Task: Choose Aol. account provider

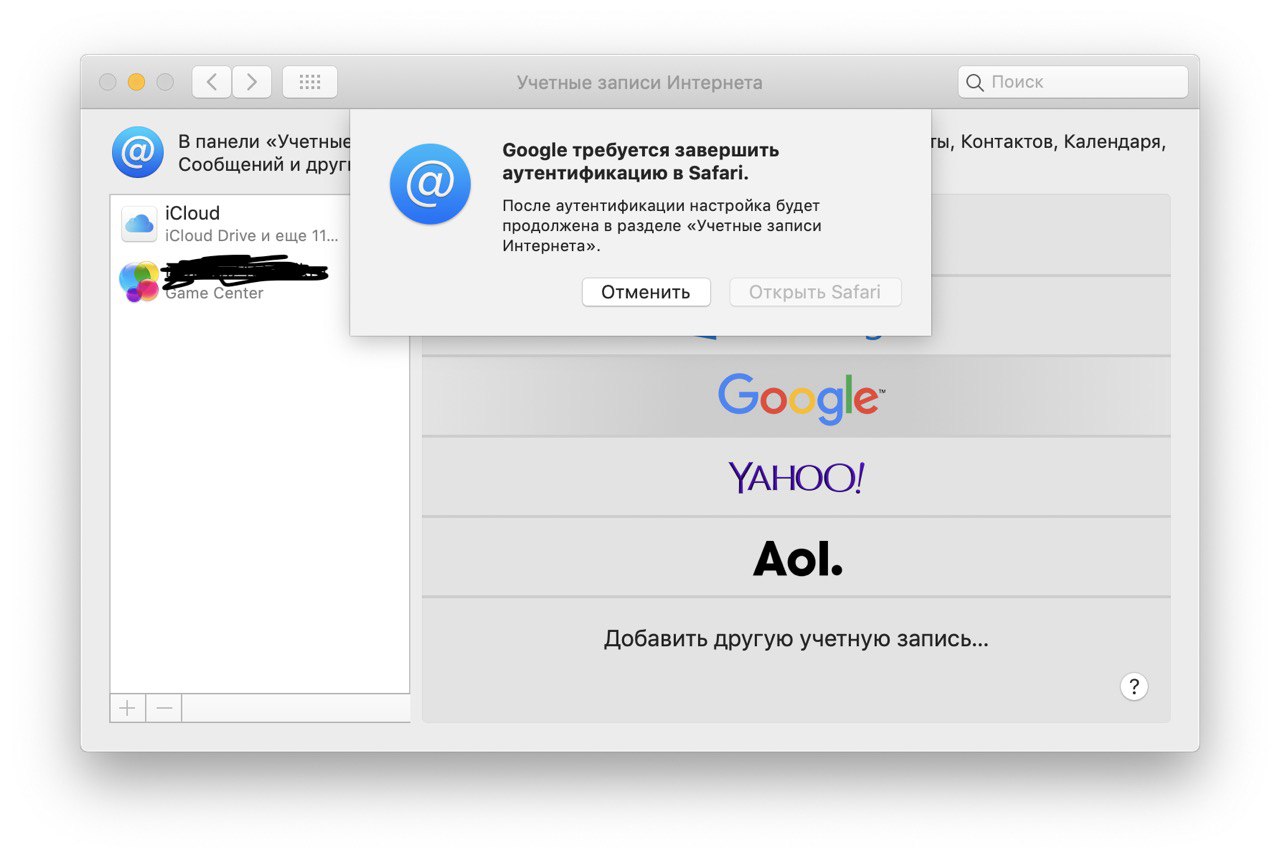Action: [796, 558]
